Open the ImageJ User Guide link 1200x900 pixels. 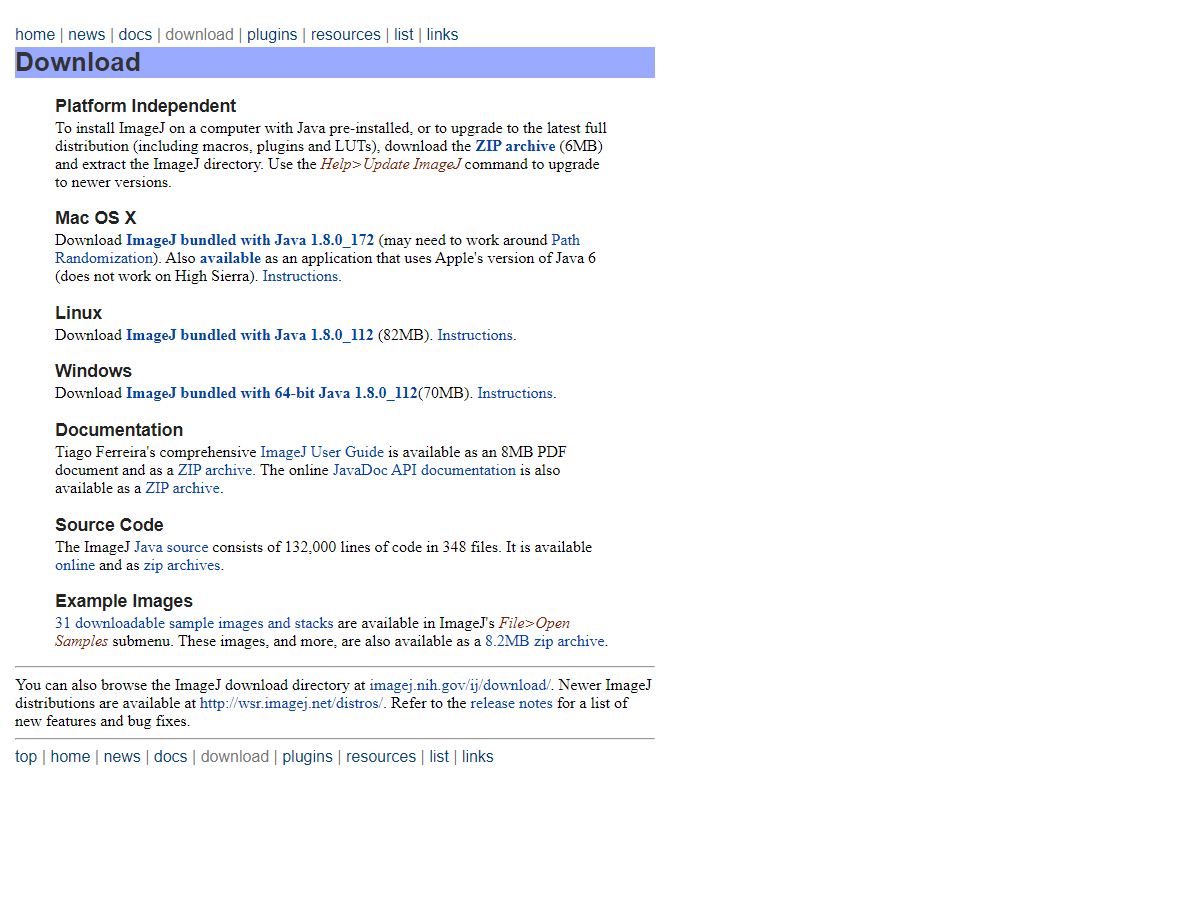(322, 452)
